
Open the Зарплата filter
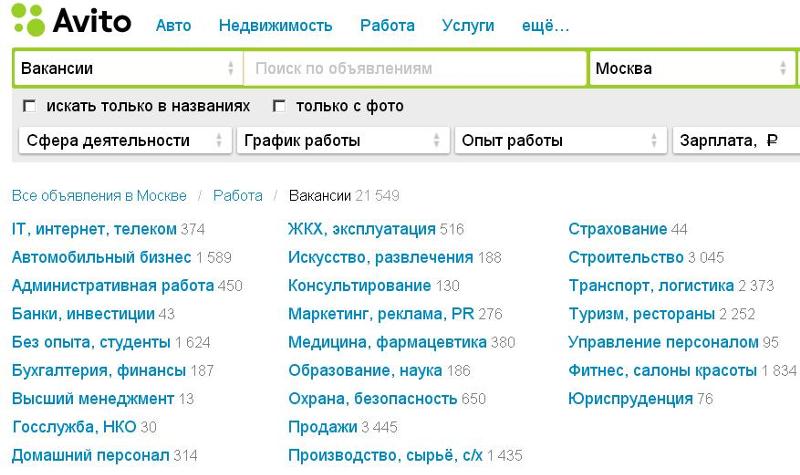(736, 140)
